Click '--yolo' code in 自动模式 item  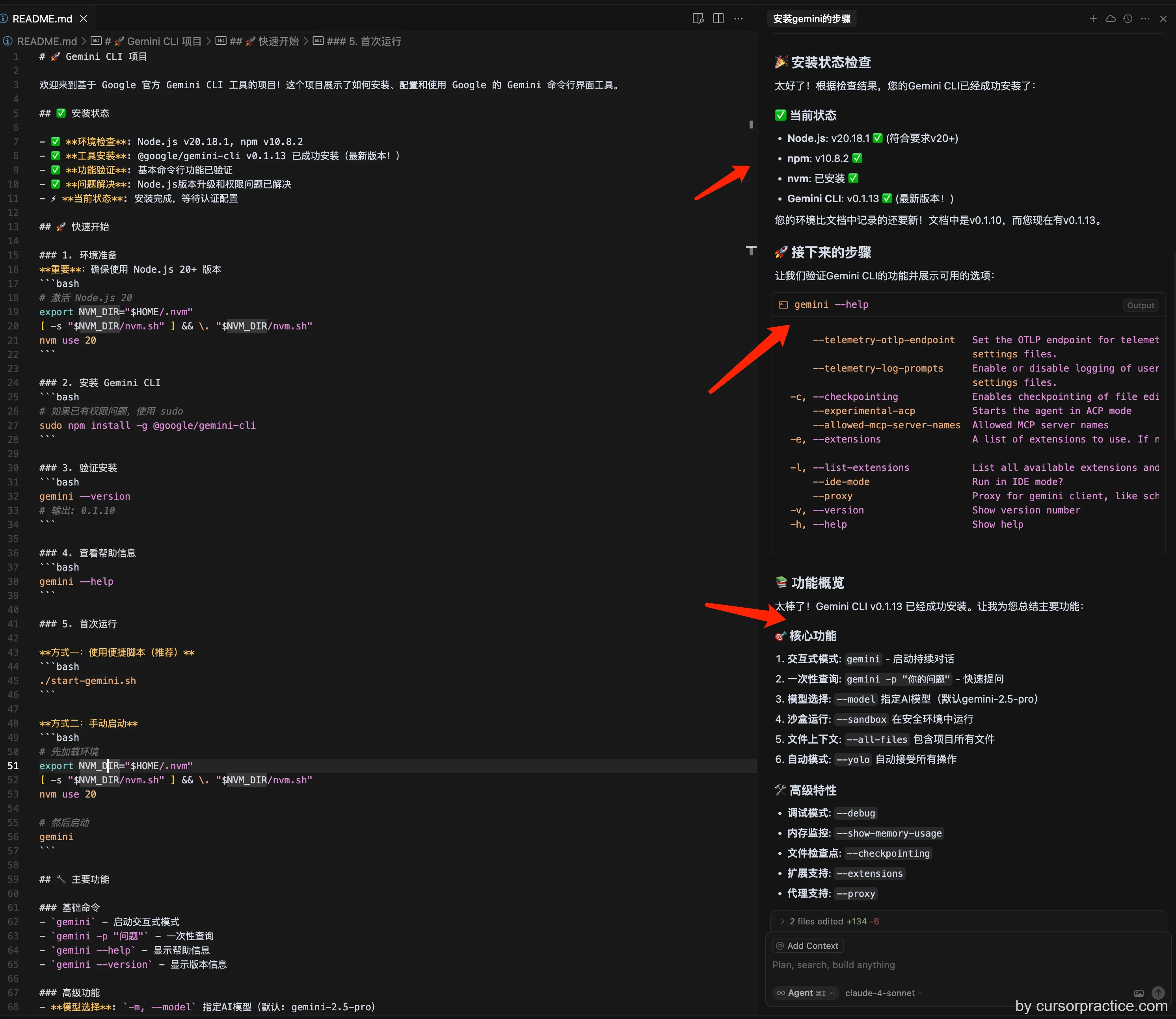(852, 759)
